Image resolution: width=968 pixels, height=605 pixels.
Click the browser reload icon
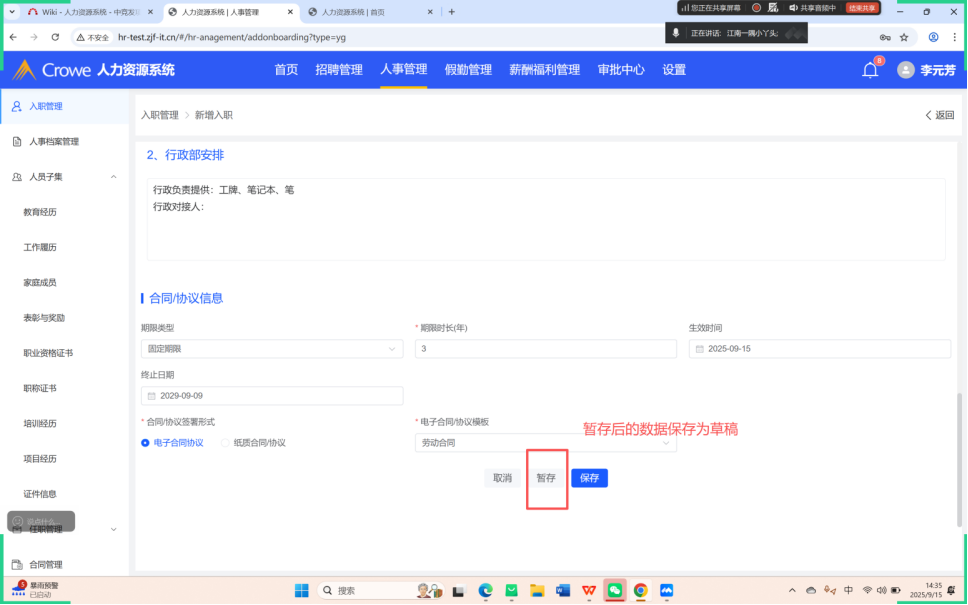coord(56,37)
